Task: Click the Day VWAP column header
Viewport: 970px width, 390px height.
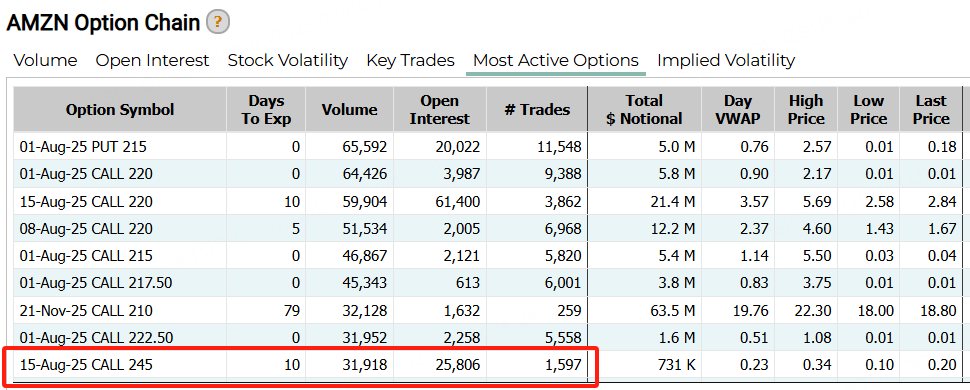Action: point(737,110)
